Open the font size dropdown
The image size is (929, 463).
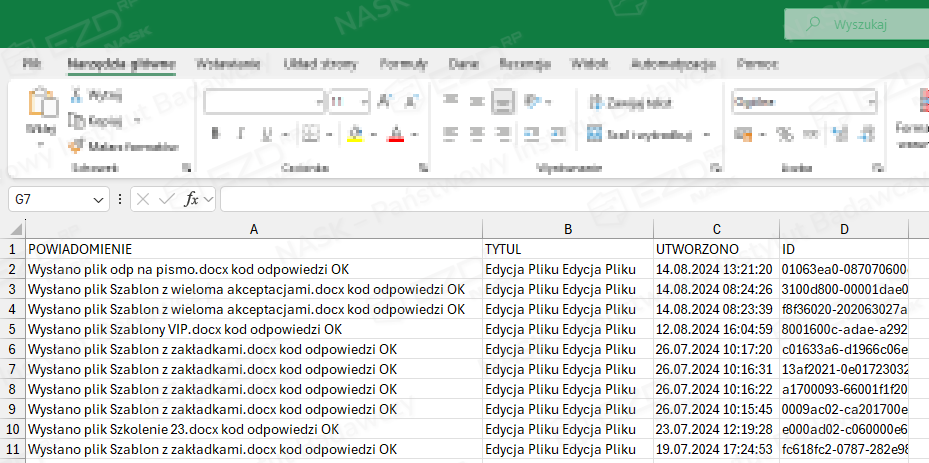pos(365,101)
